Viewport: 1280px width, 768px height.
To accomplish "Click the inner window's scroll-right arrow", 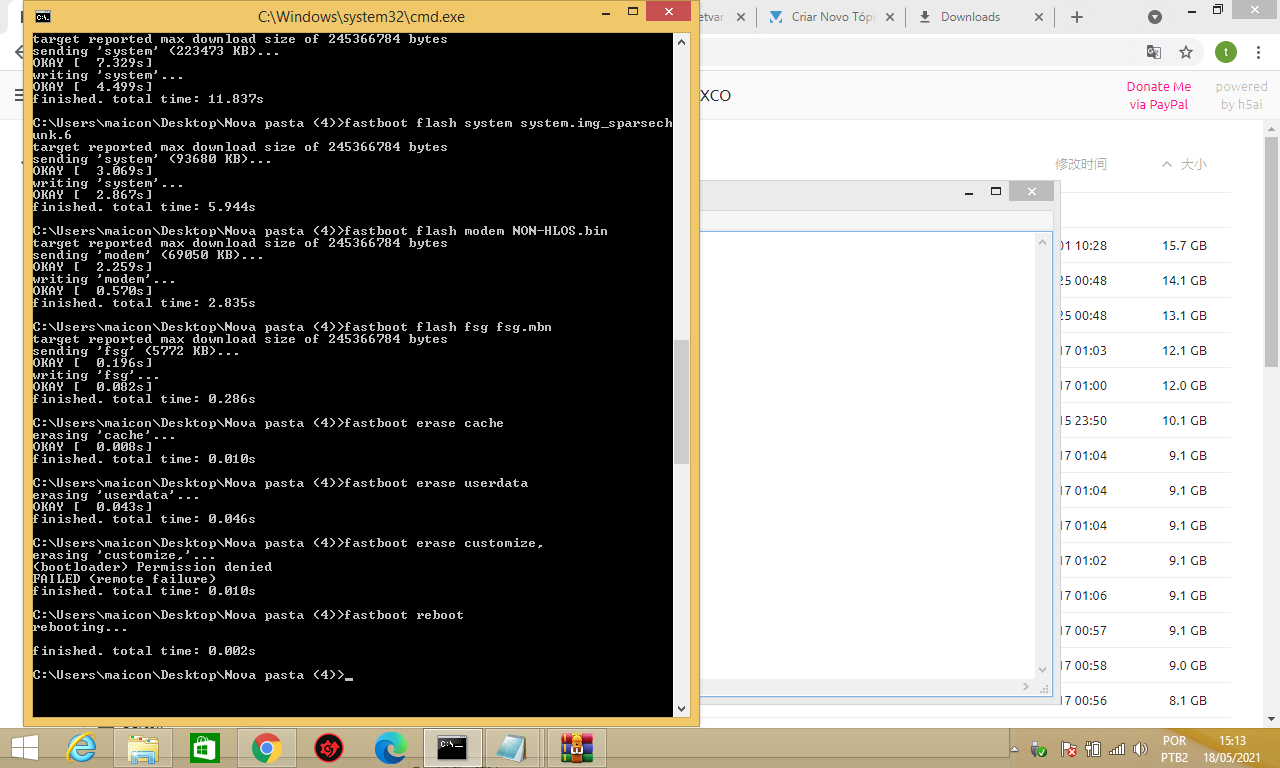I will (x=1026, y=687).
